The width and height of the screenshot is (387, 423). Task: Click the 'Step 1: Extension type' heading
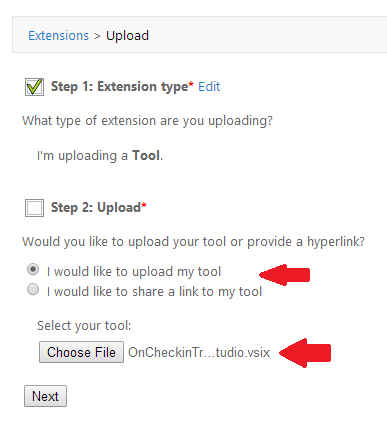(x=122, y=87)
